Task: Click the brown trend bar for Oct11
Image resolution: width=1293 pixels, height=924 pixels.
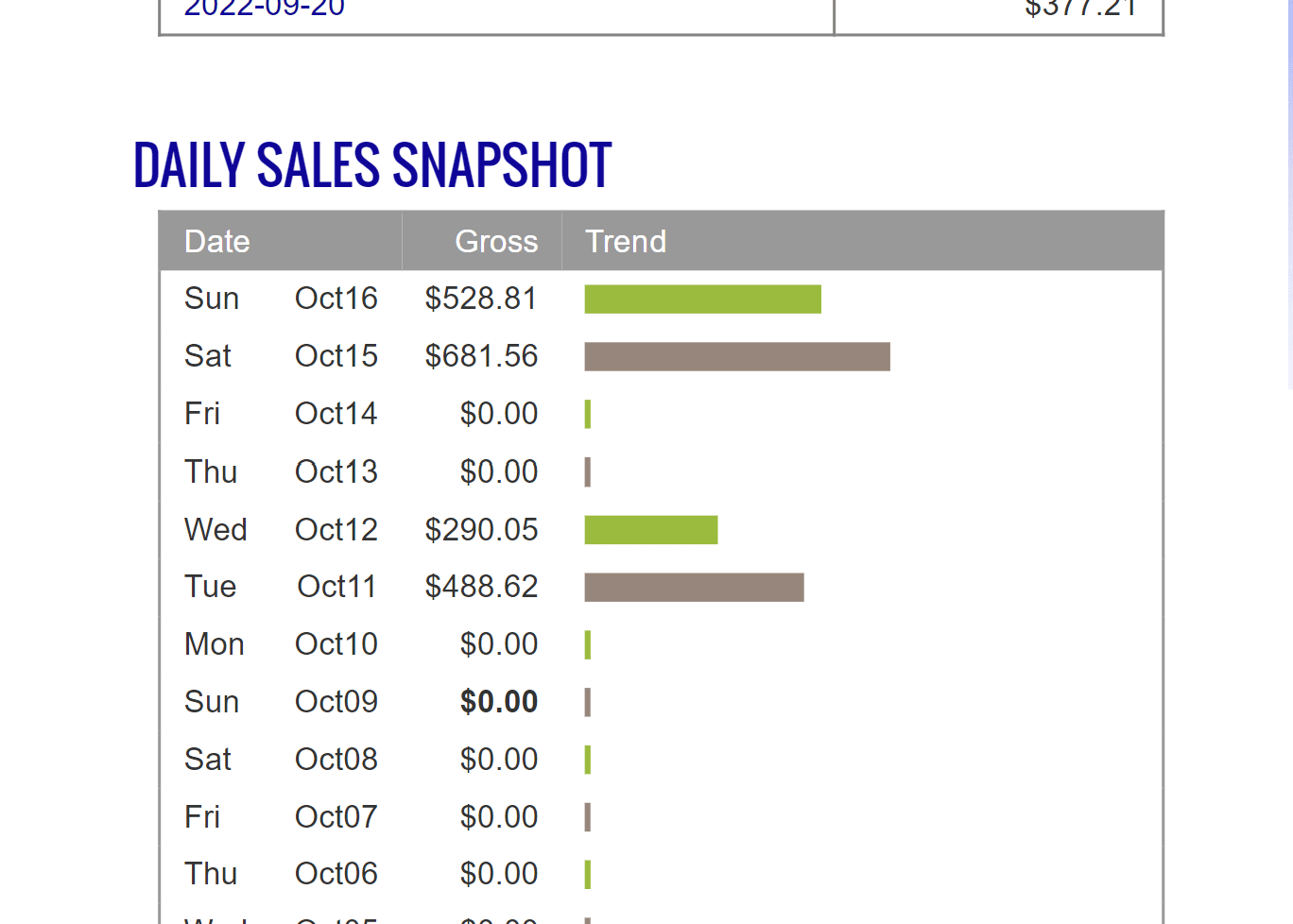Action: point(694,588)
